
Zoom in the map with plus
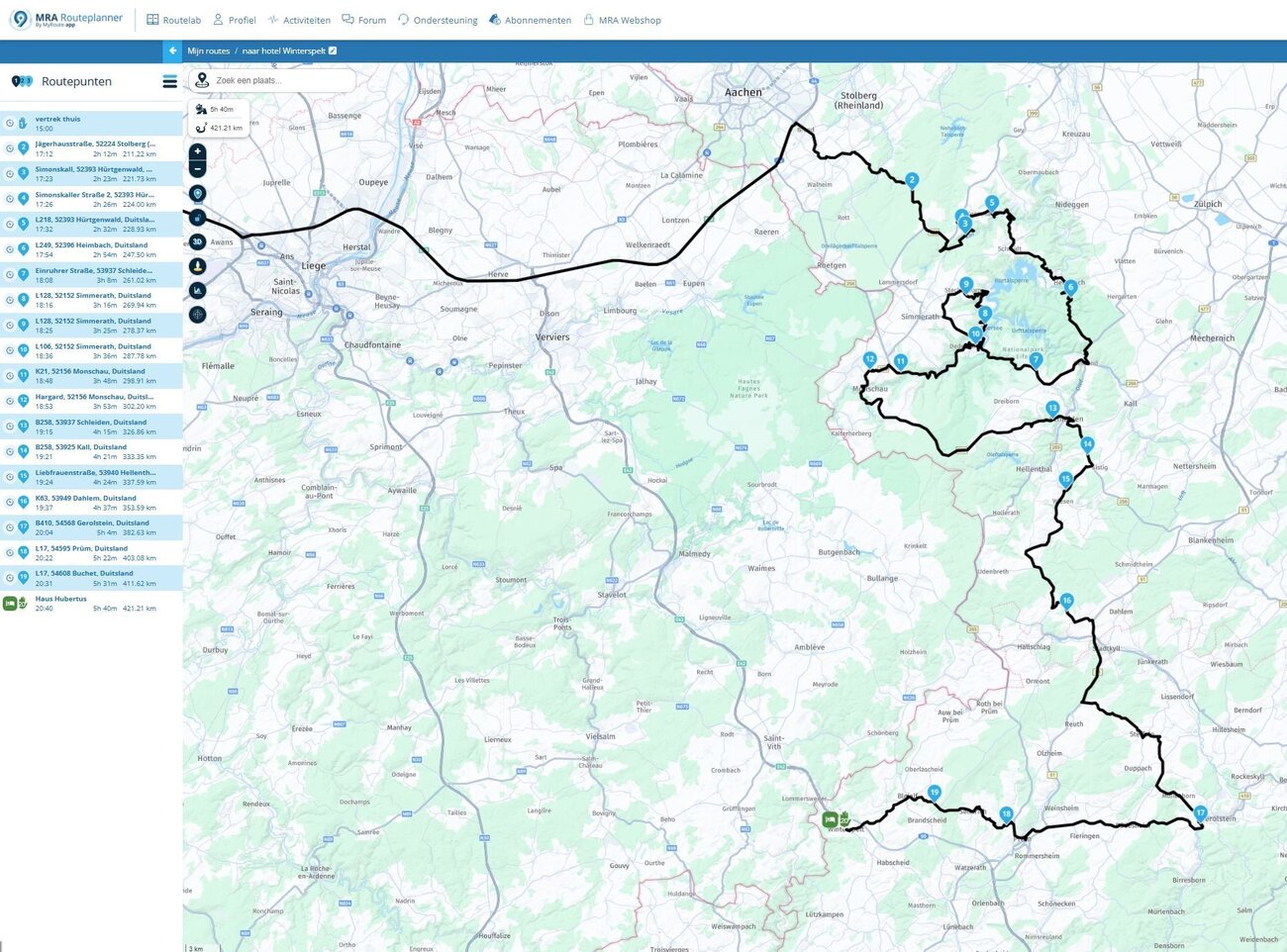pyautogui.click(x=198, y=151)
